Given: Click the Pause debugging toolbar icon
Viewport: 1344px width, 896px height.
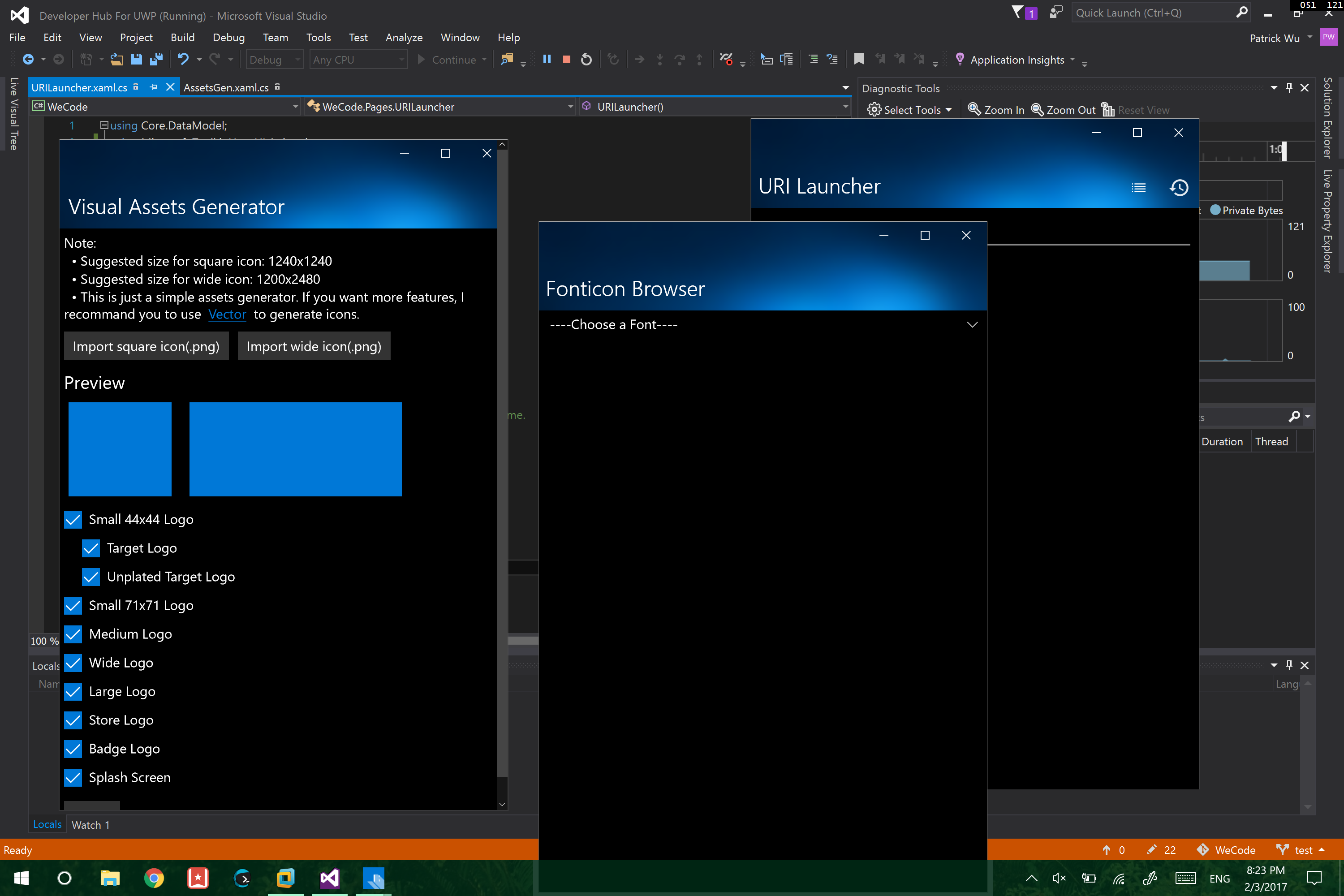Looking at the screenshot, I should [x=547, y=60].
